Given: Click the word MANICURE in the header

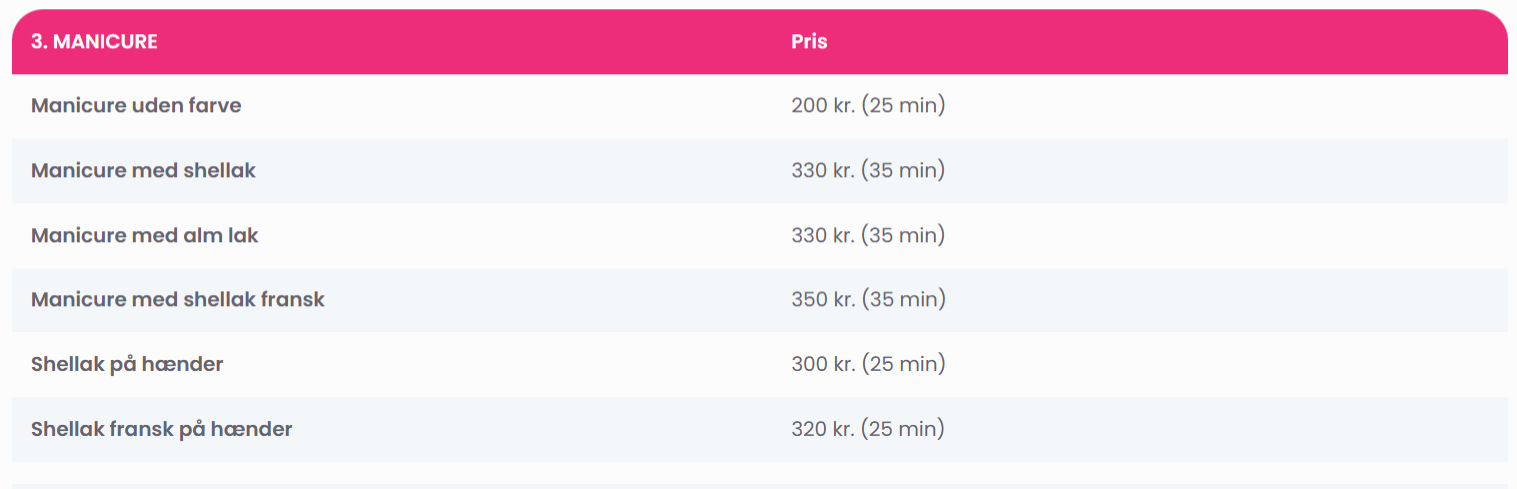Looking at the screenshot, I should pos(105,42).
